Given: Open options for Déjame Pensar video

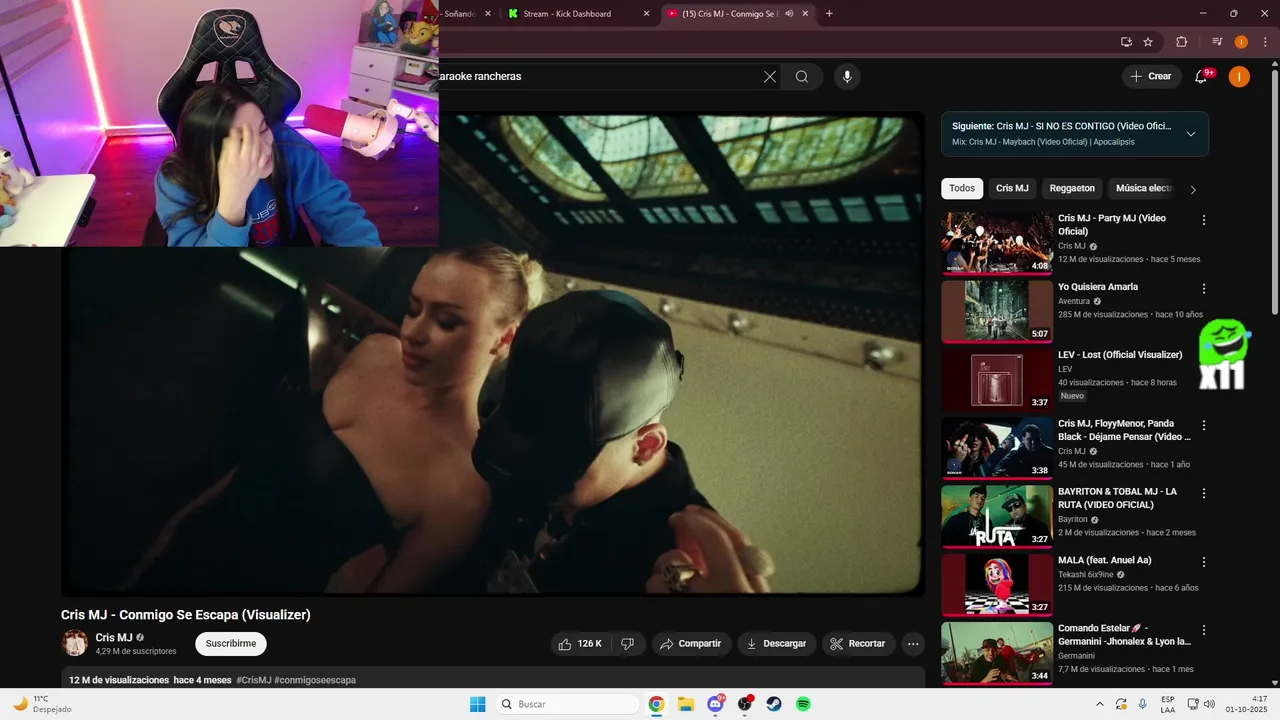Looking at the screenshot, I should point(1204,425).
